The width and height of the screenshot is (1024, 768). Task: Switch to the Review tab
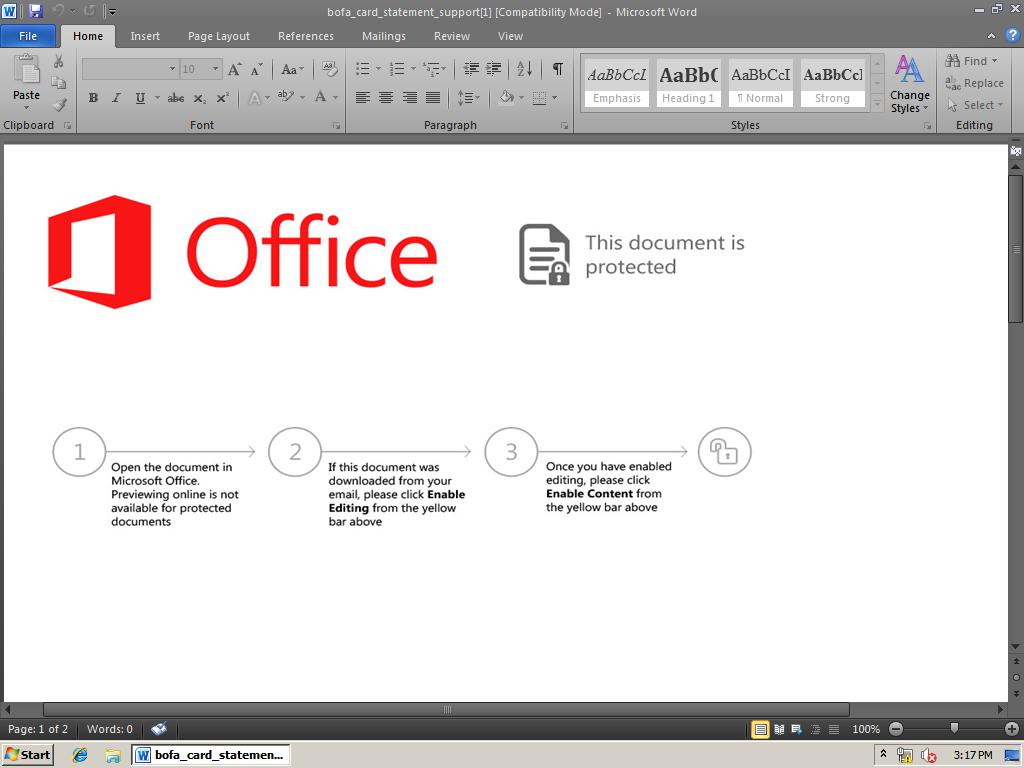point(452,36)
